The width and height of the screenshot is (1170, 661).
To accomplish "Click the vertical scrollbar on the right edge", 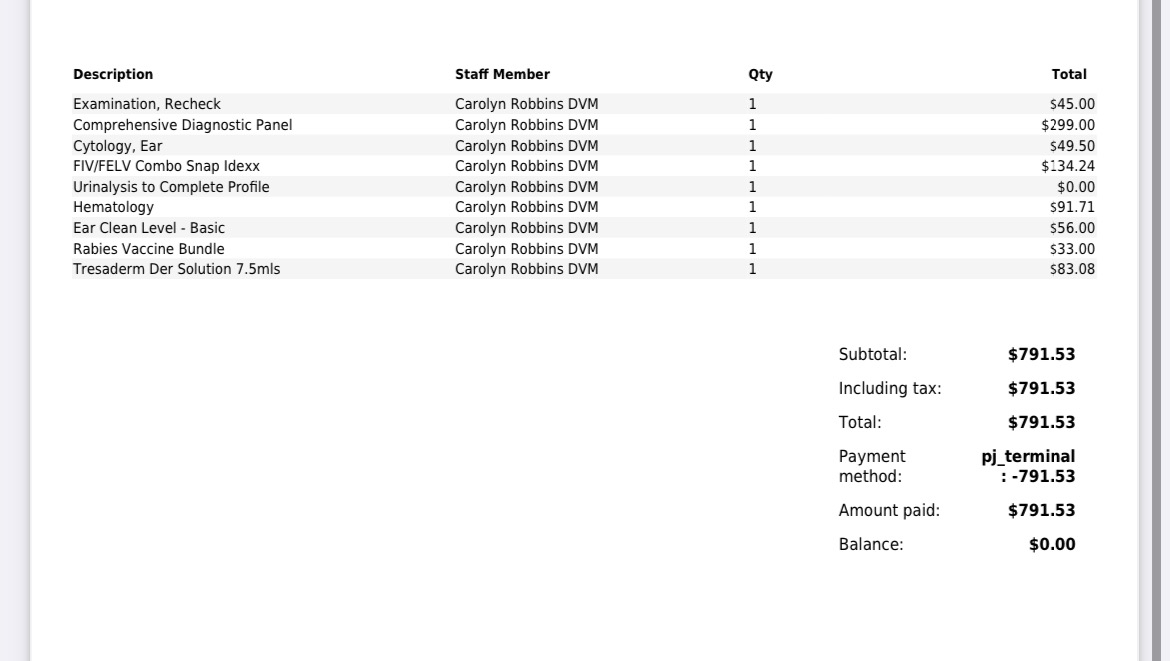I will click(1155, 330).
